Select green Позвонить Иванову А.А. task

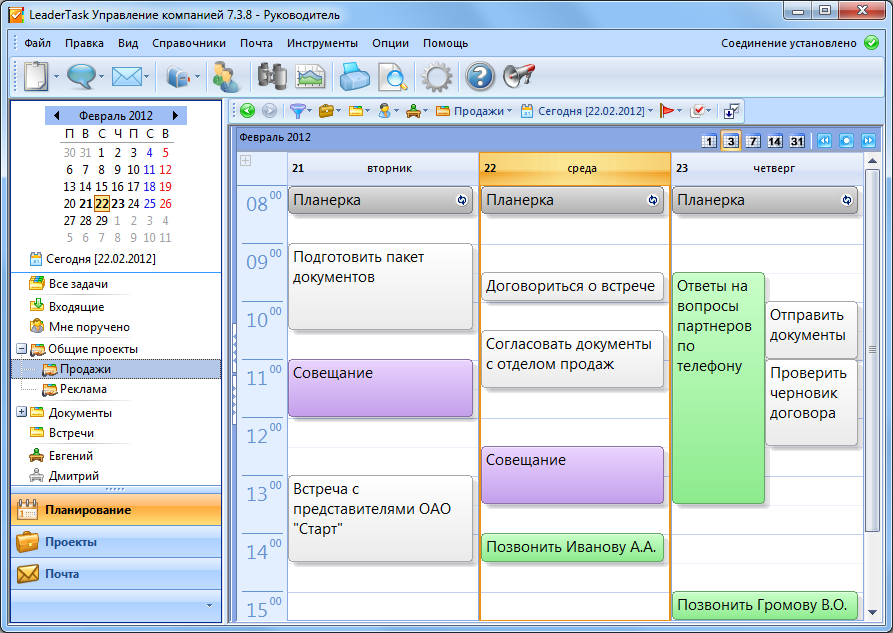click(572, 547)
